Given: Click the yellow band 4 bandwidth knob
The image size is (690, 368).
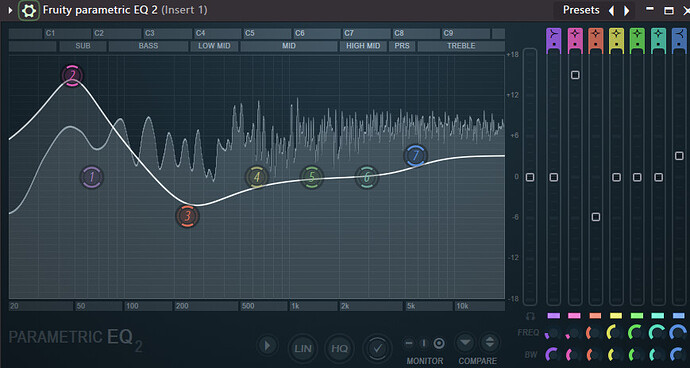Looking at the screenshot, I should pos(616,354).
